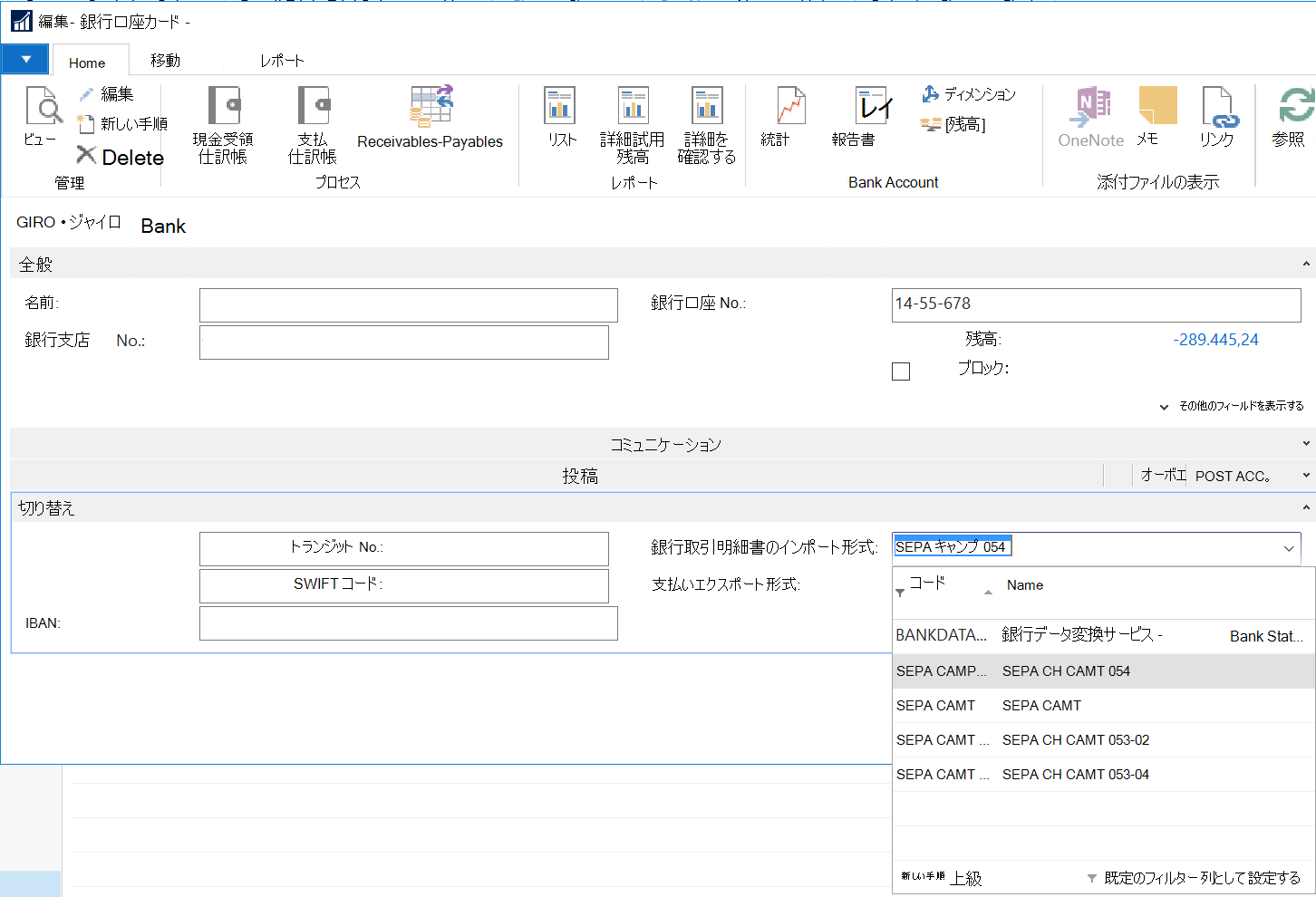The width and height of the screenshot is (1316, 897).
Task: Click the IBAN input field
Action: pyautogui.click(x=409, y=623)
